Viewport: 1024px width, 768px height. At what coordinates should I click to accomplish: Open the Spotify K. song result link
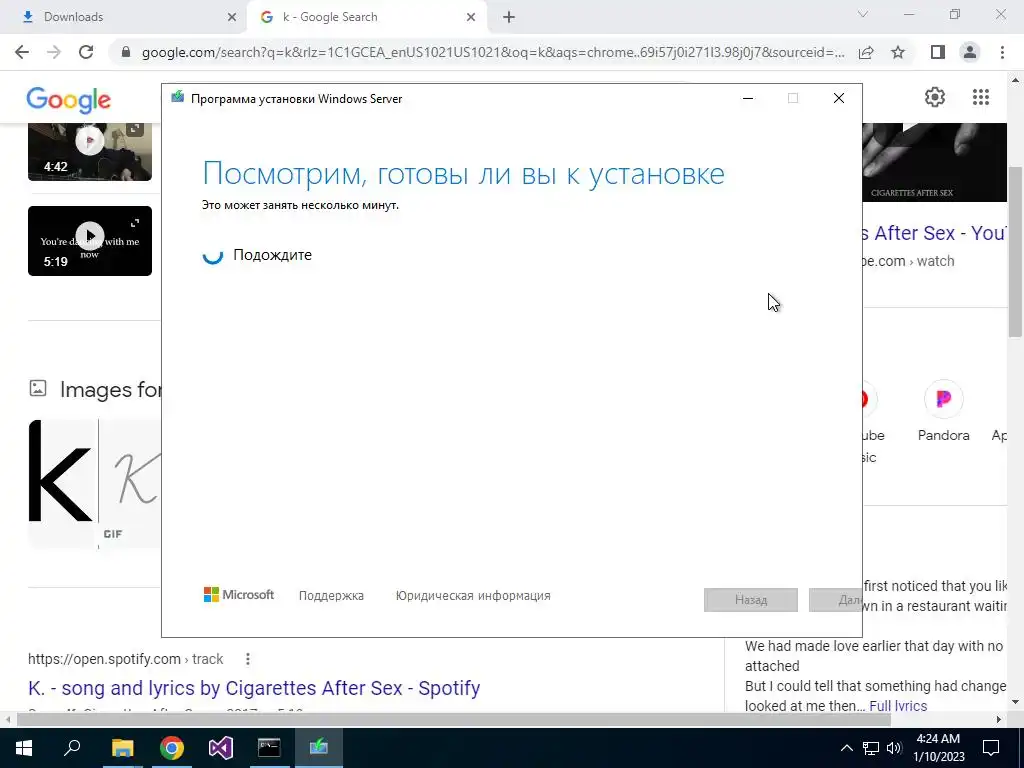tap(254, 688)
